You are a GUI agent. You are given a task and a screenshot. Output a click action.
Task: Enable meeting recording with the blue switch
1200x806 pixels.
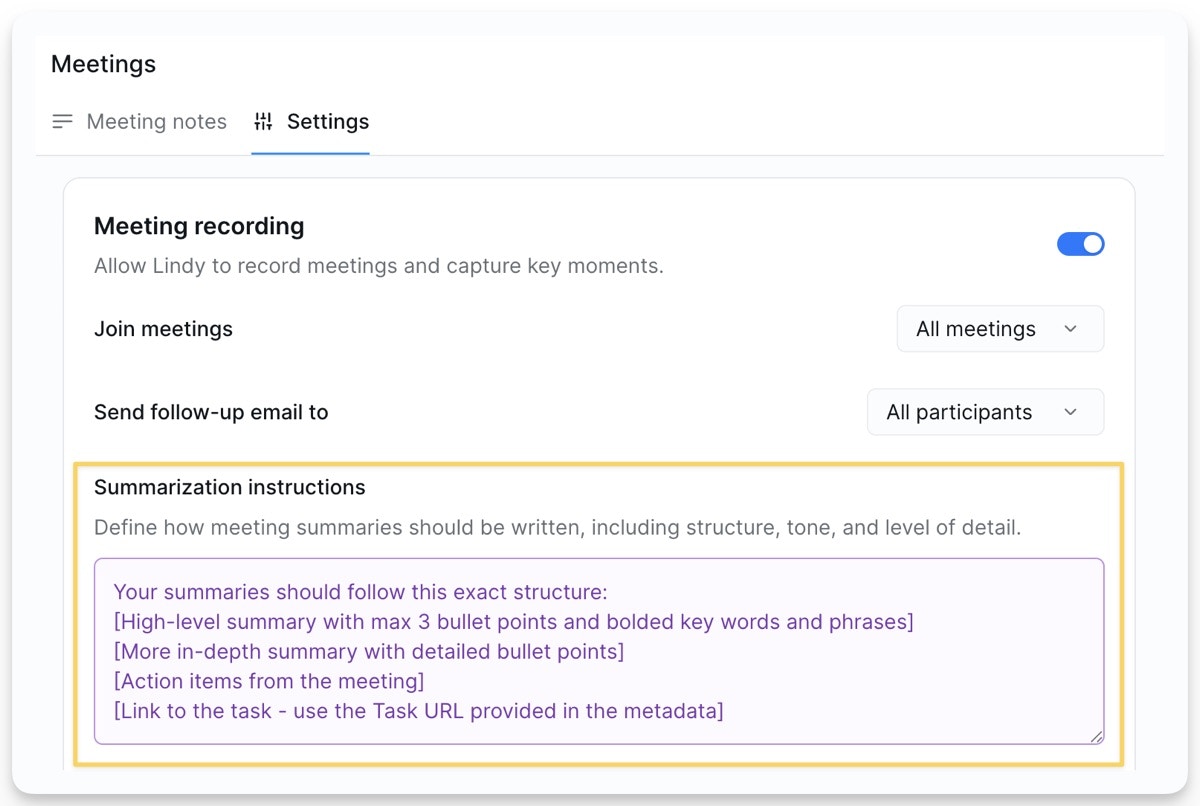point(1081,243)
